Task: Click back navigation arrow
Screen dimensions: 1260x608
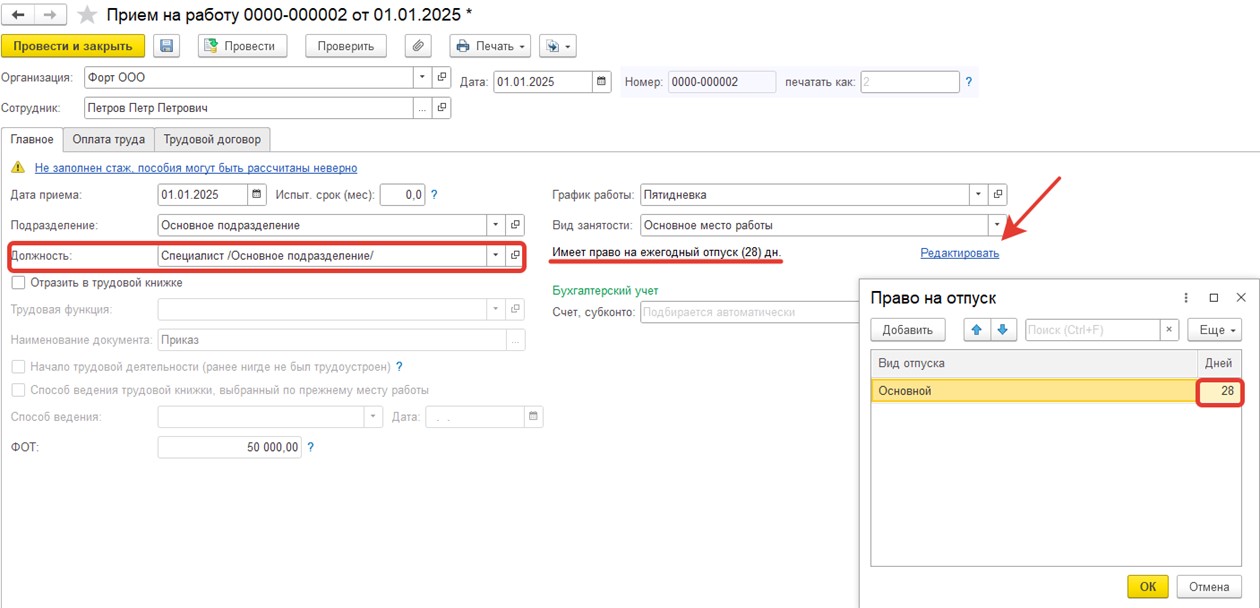Action: (x=19, y=15)
